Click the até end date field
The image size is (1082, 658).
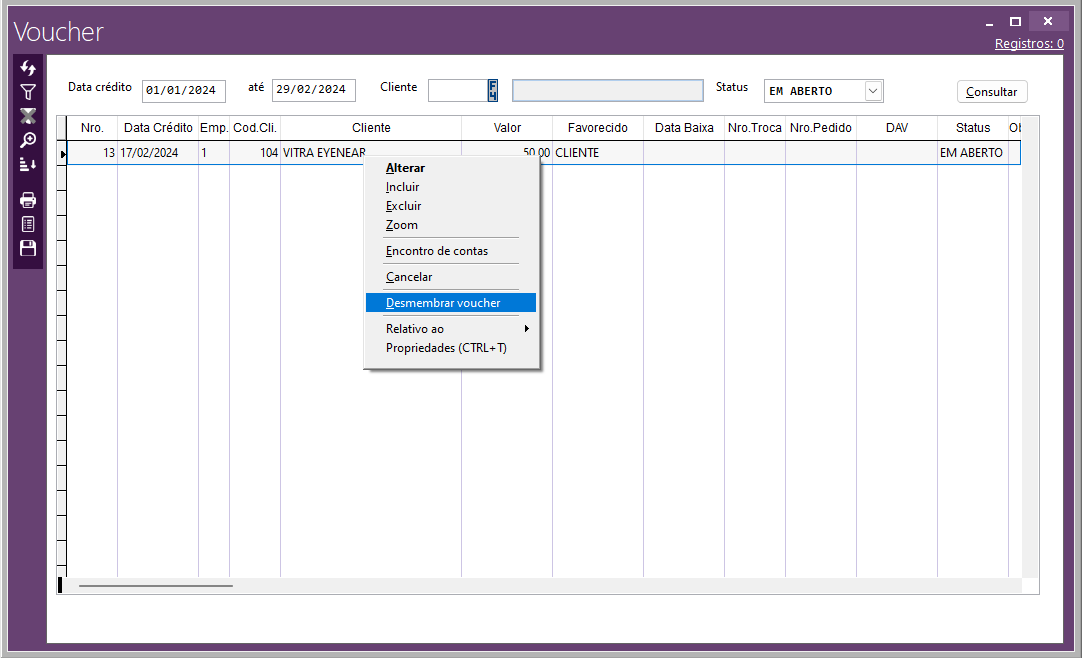coord(313,91)
